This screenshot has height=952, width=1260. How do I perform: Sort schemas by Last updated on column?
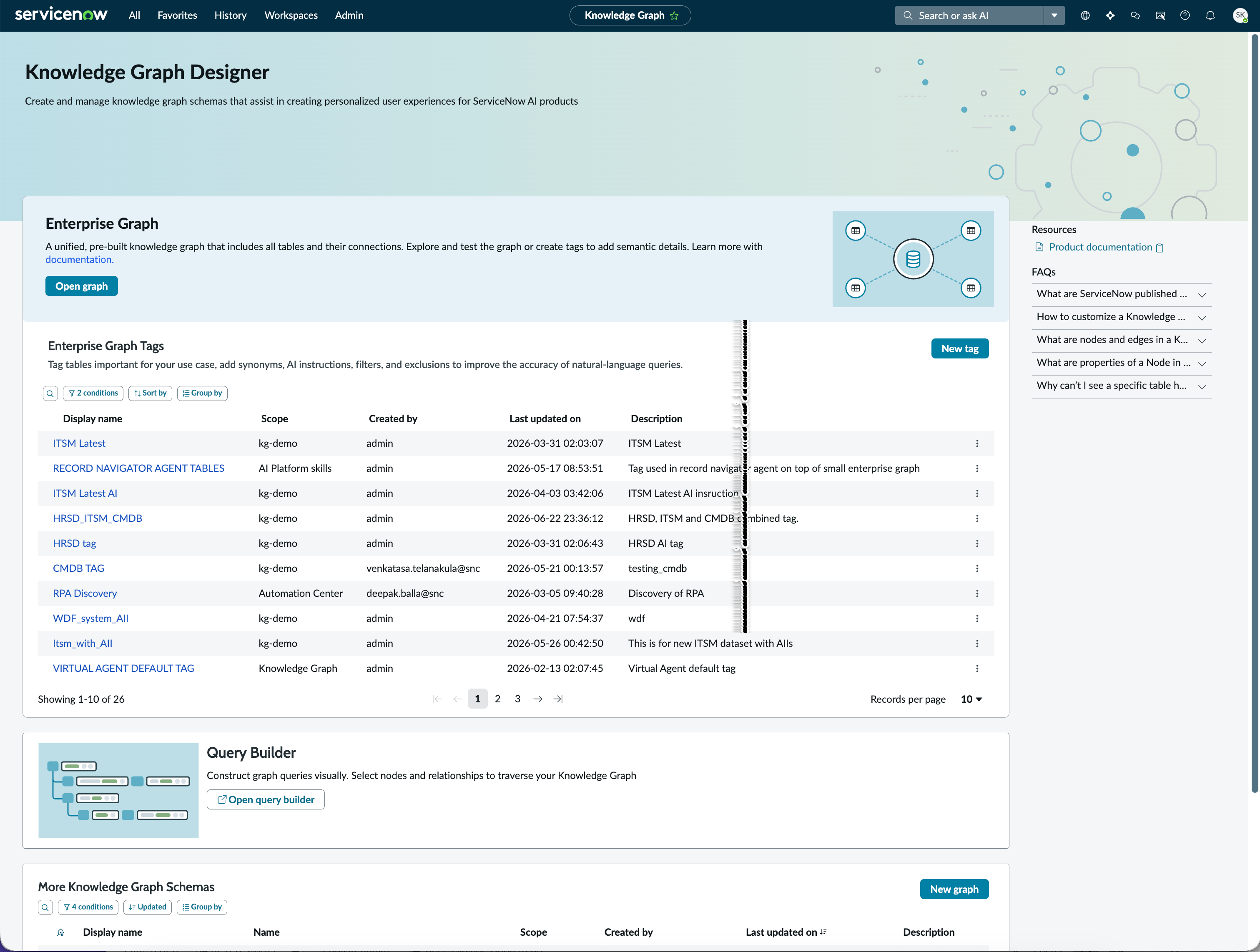coord(786,933)
